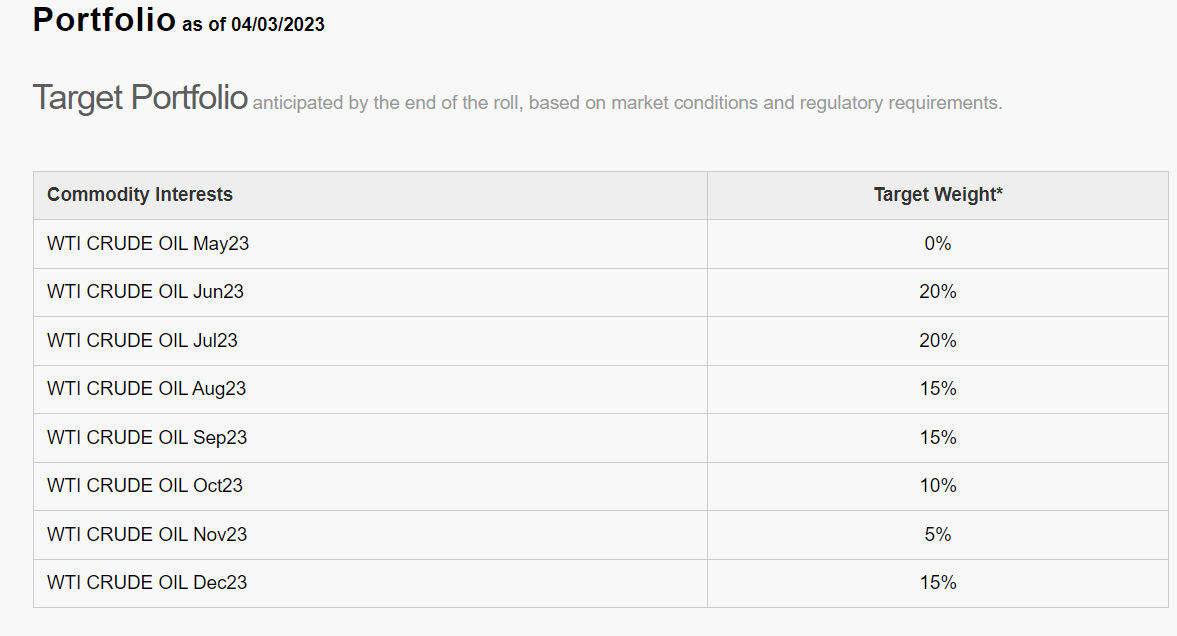Click the Target Portfolio section title
Screen dimensions: 1177x636
(x=140, y=98)
